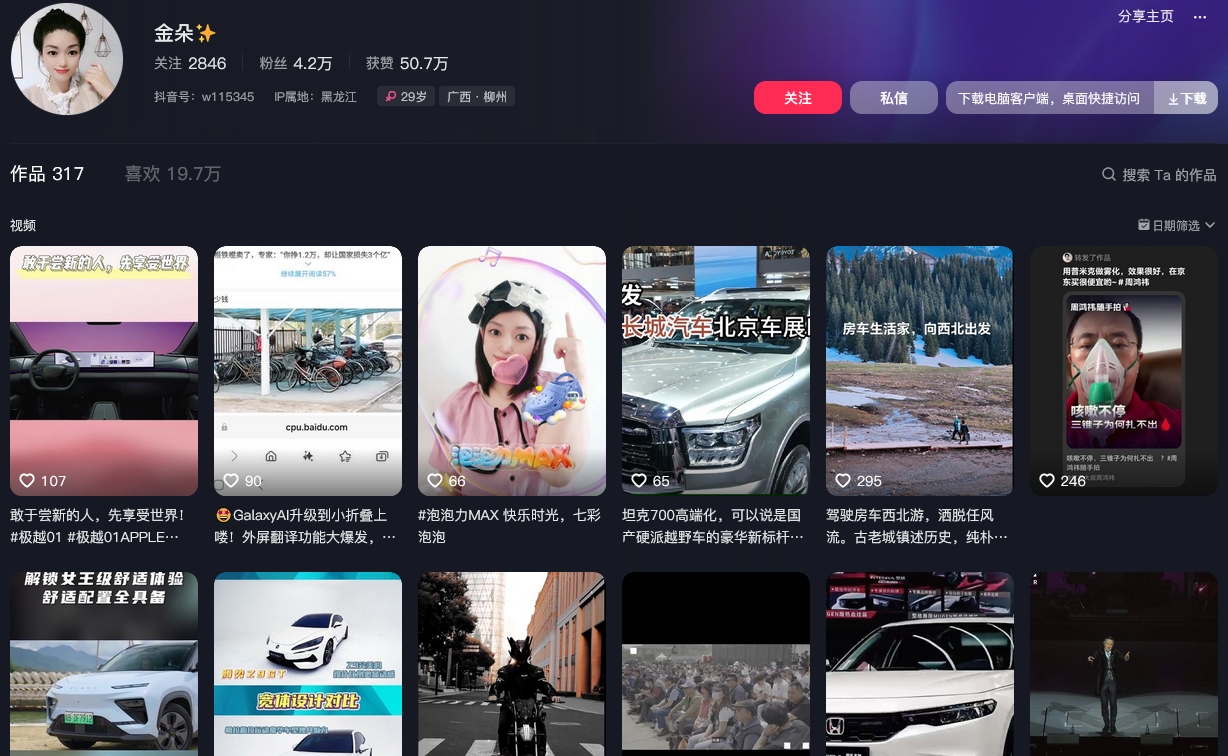Open the seated audience crowd video thumbnail
Viewport: 1228px width, 756px height.
point(716,664)
